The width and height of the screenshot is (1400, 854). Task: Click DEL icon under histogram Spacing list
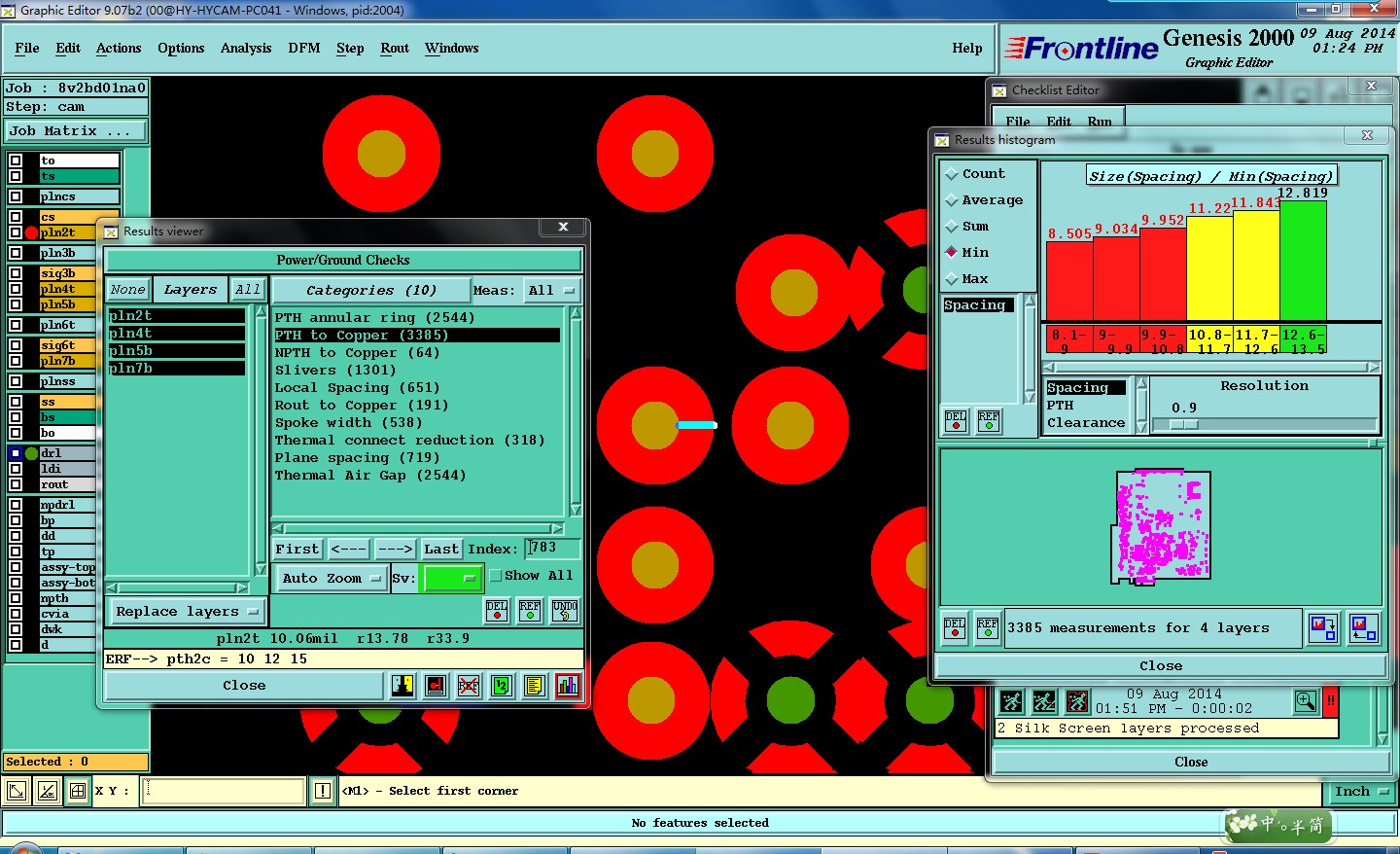[x=957, y=421]
